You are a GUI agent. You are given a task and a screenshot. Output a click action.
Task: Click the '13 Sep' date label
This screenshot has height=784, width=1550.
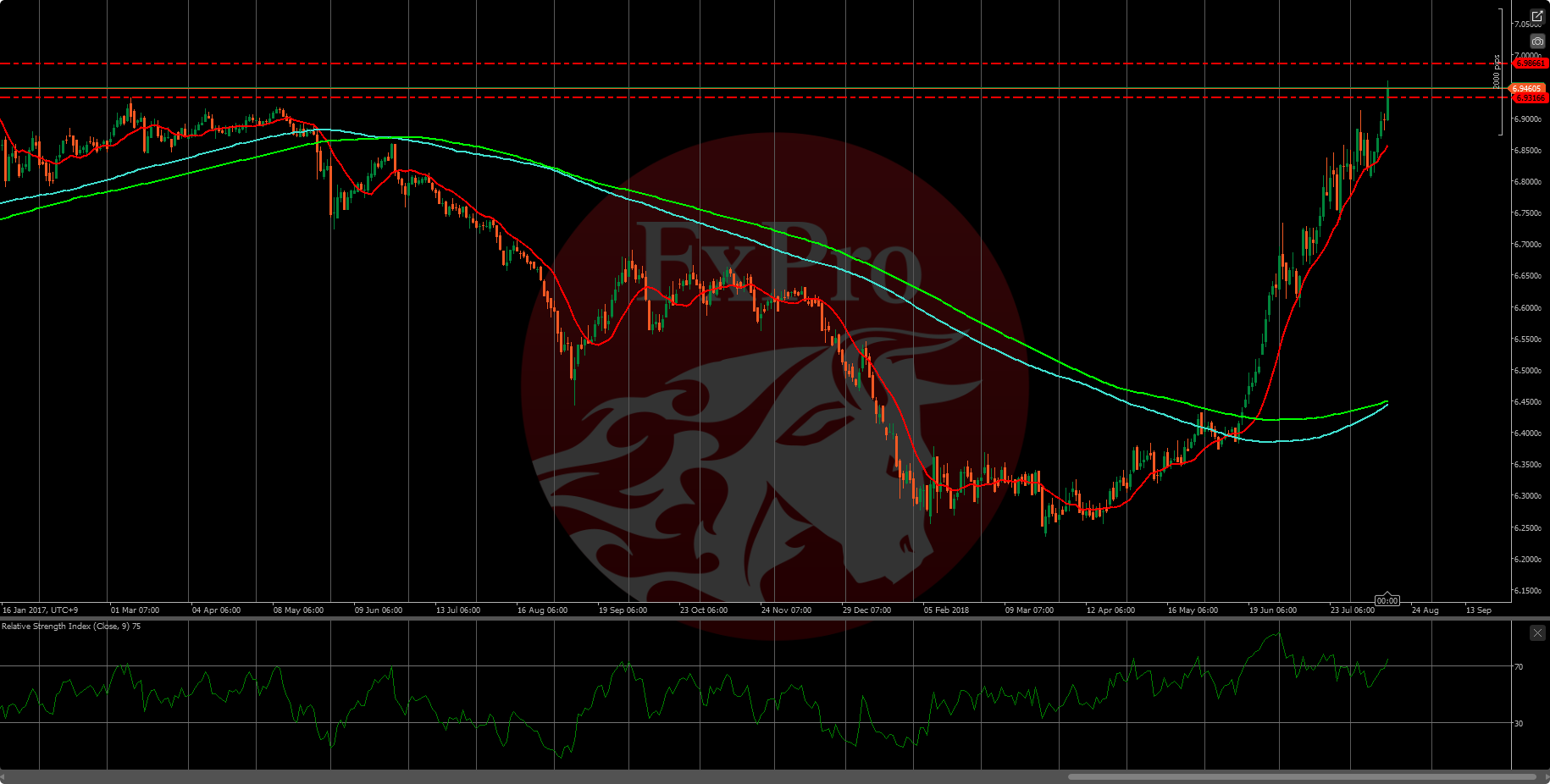tap(1479, 610)
